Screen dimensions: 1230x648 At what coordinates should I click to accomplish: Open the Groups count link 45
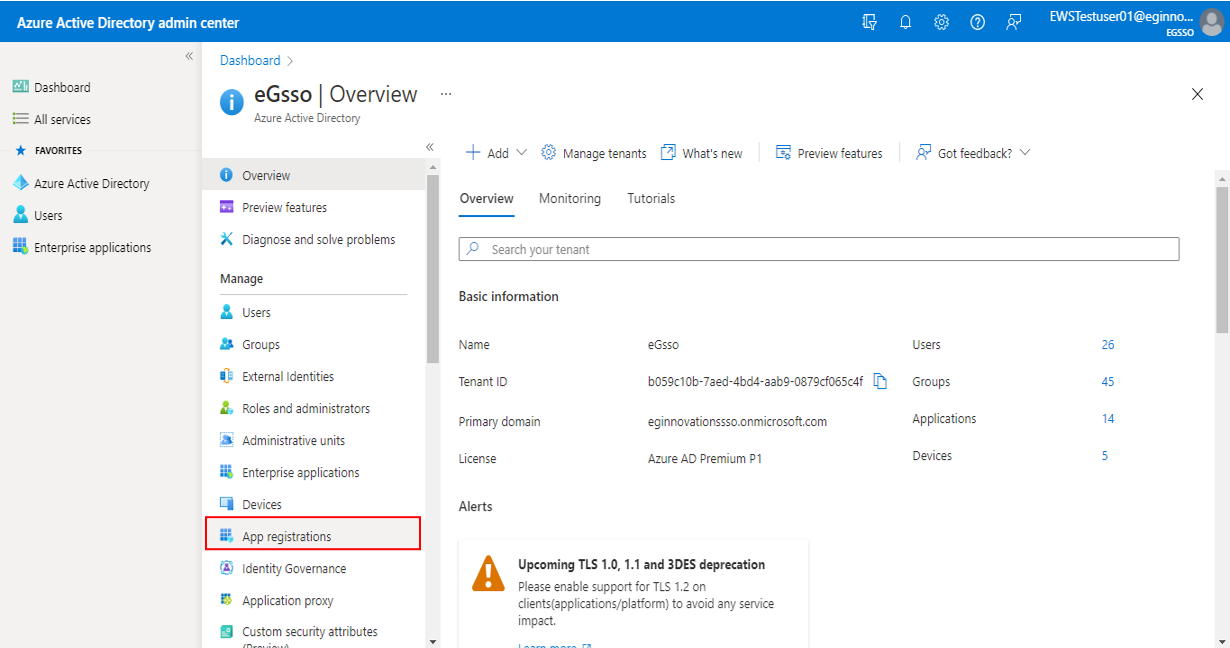point(1108,381)
